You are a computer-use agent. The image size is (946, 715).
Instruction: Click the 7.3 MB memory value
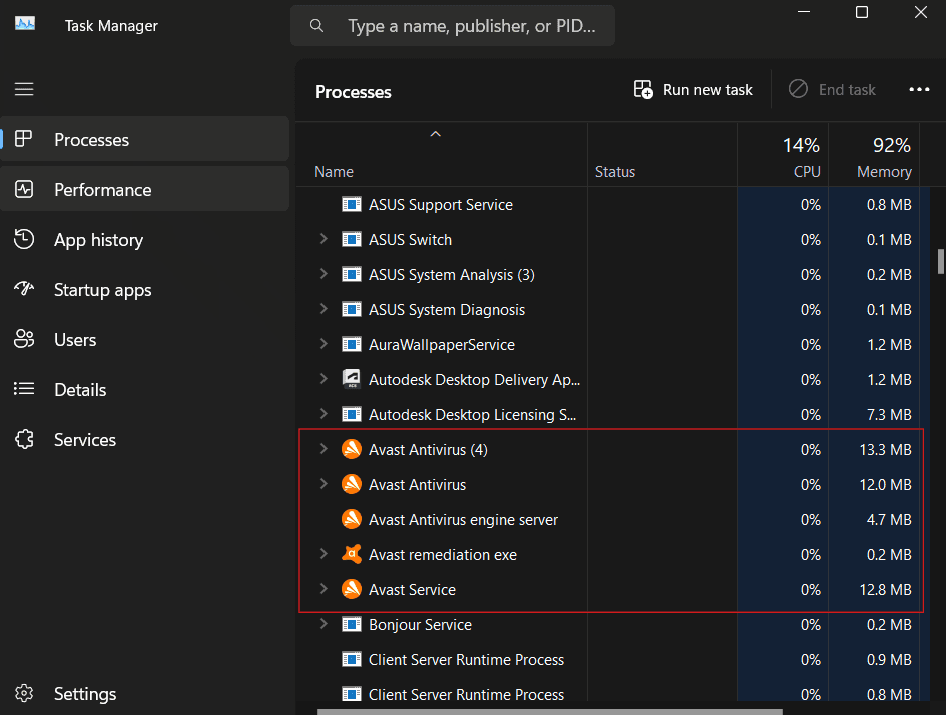[x=889, y=415]
